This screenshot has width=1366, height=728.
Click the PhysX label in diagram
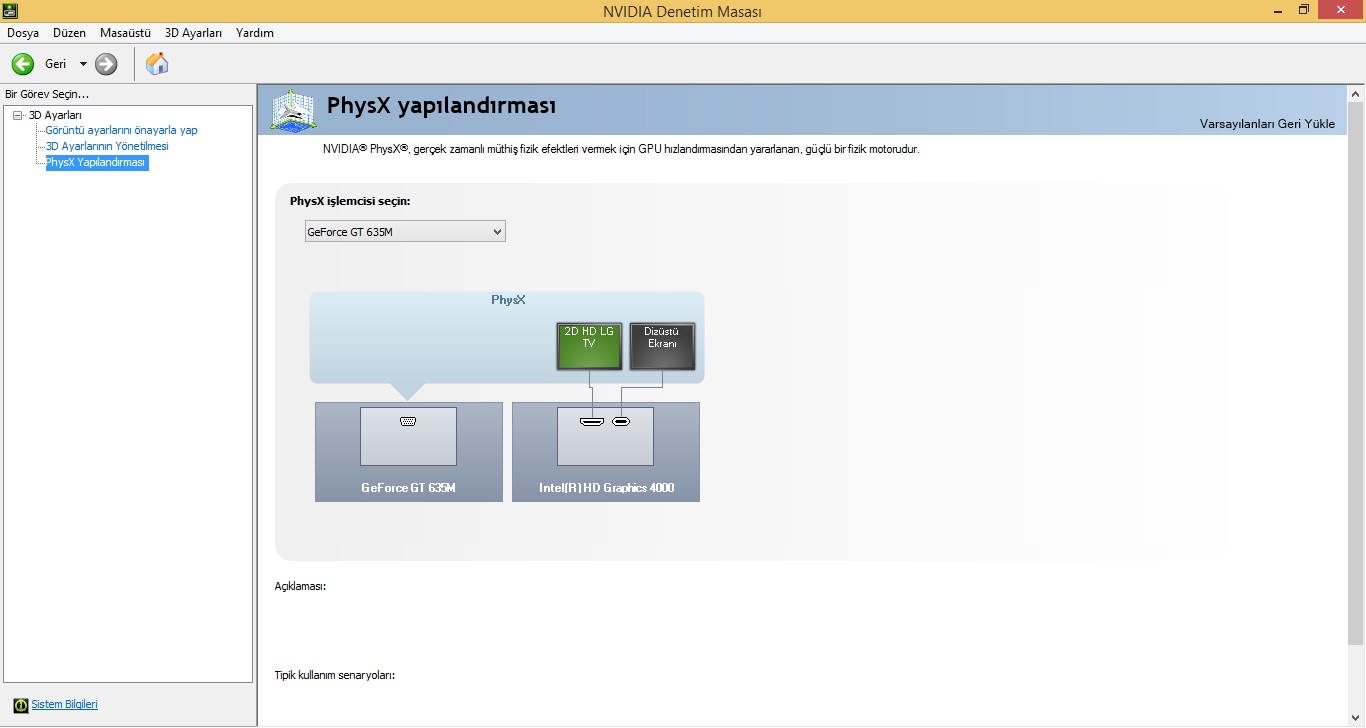[x=508, y=300]
